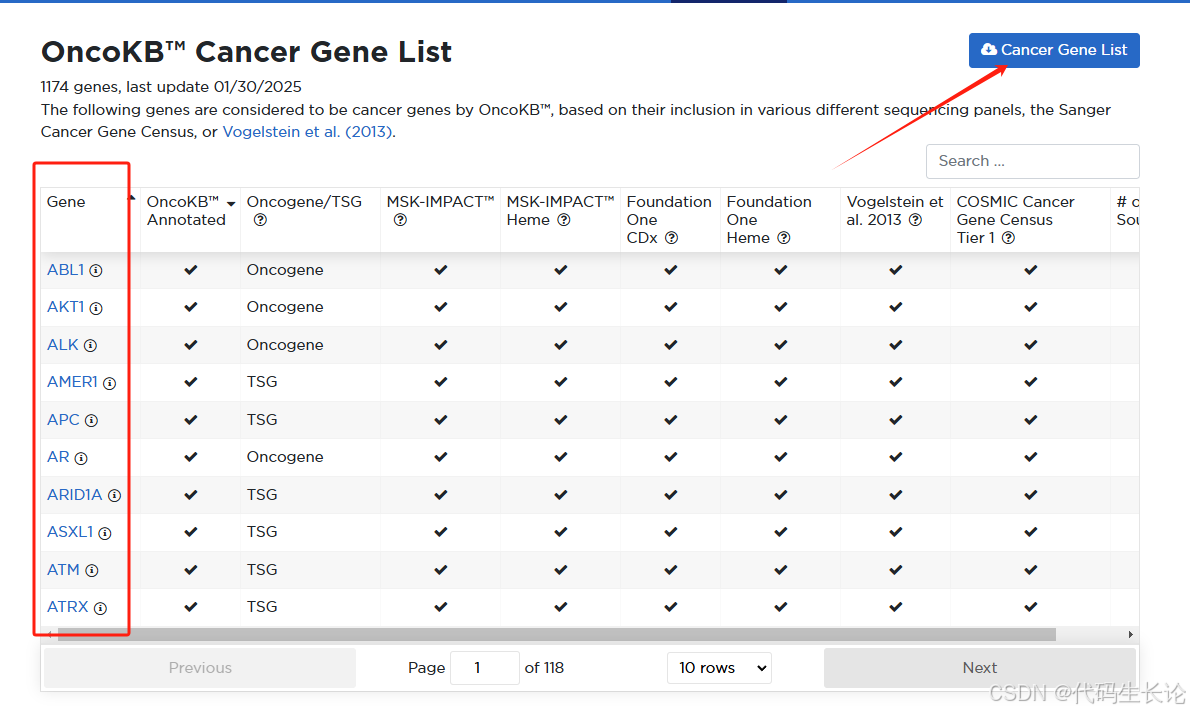The height and width of the screenshot is (713, 1190).
Task: Click the info icon next to ATRX
Action: [100, 608]
